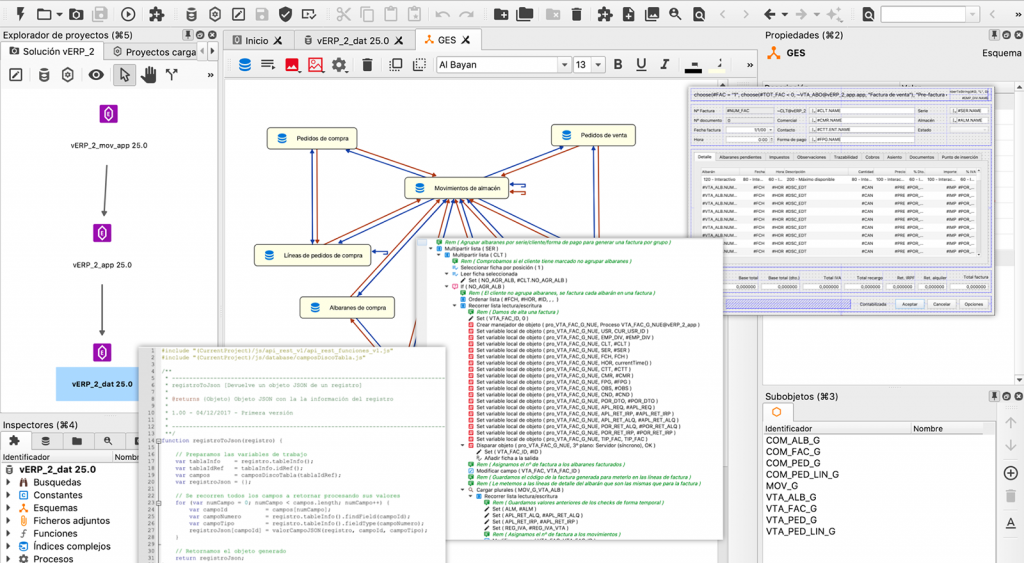Toggle underline text formatting
Screen dimensions: 1024x563
[641, 64]
